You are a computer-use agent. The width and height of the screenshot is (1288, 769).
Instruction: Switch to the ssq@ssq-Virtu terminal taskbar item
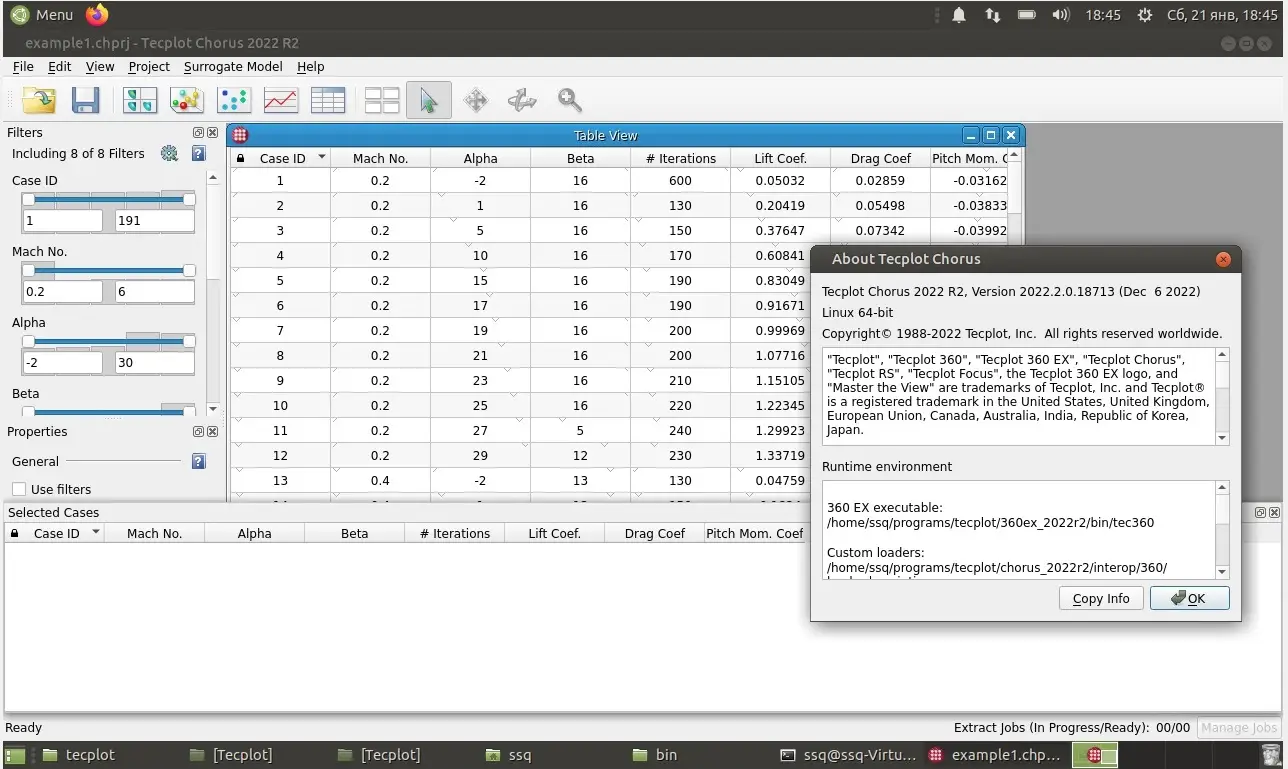pos(847,755)
